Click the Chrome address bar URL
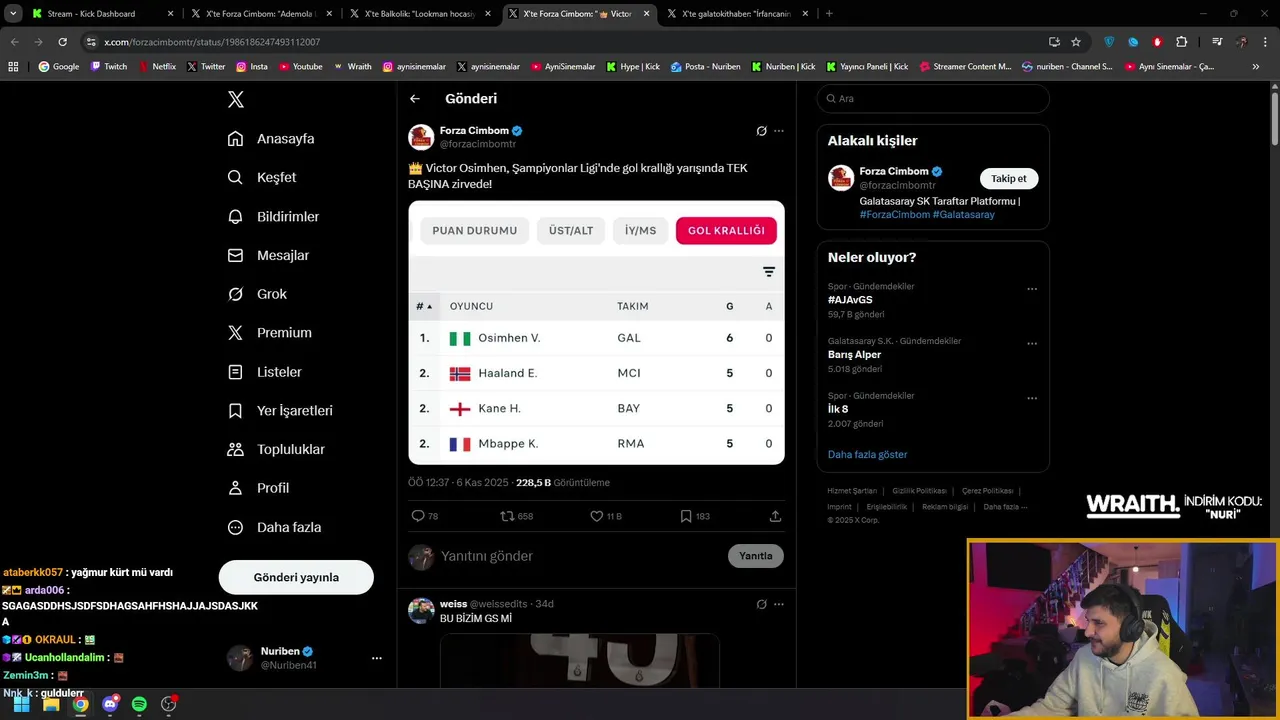Screen dimensions: 1280x720 pos(212,42)
